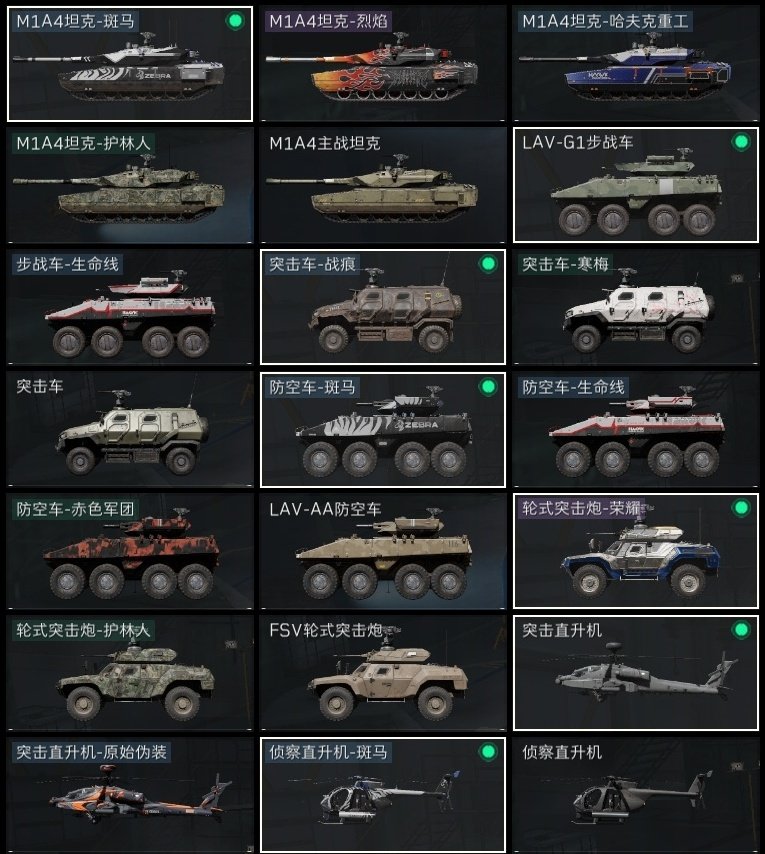Click the green equipped dot on 突击直升机
This screenshot has width=765, height=854.
pyautogui.click(x=741, y=630)
